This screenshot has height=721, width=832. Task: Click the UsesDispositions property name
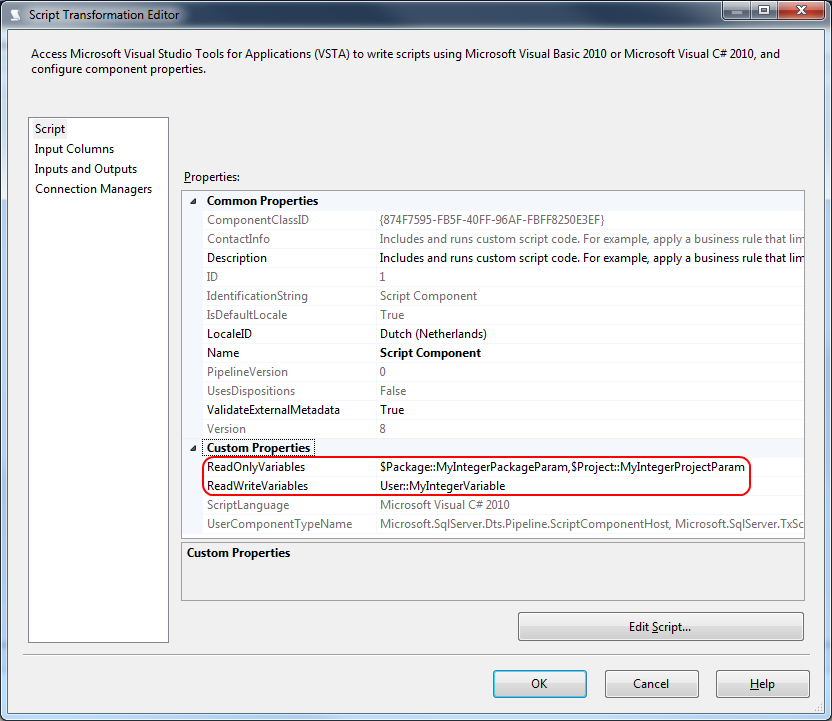(x=251, y=391)
